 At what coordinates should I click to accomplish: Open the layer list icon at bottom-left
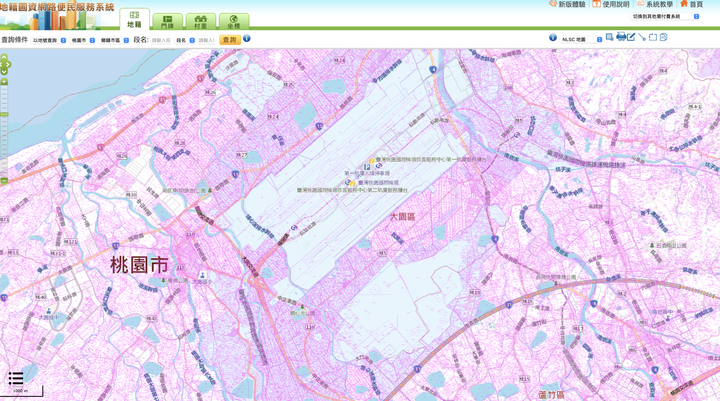tap(16, 378)
